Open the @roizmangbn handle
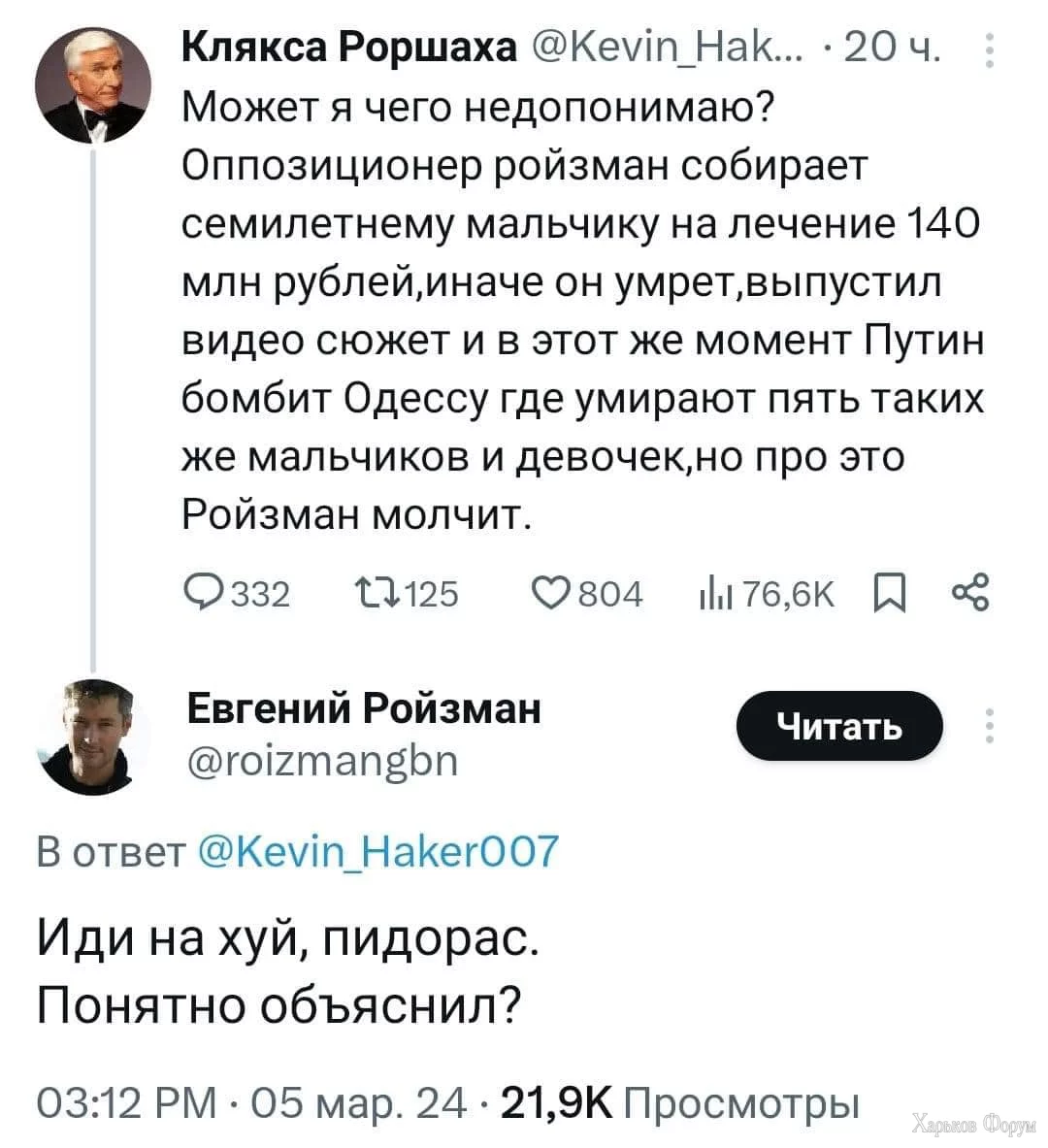Screen dimensions: 1048x1148 pyautogui.click(x=322, y=760)
